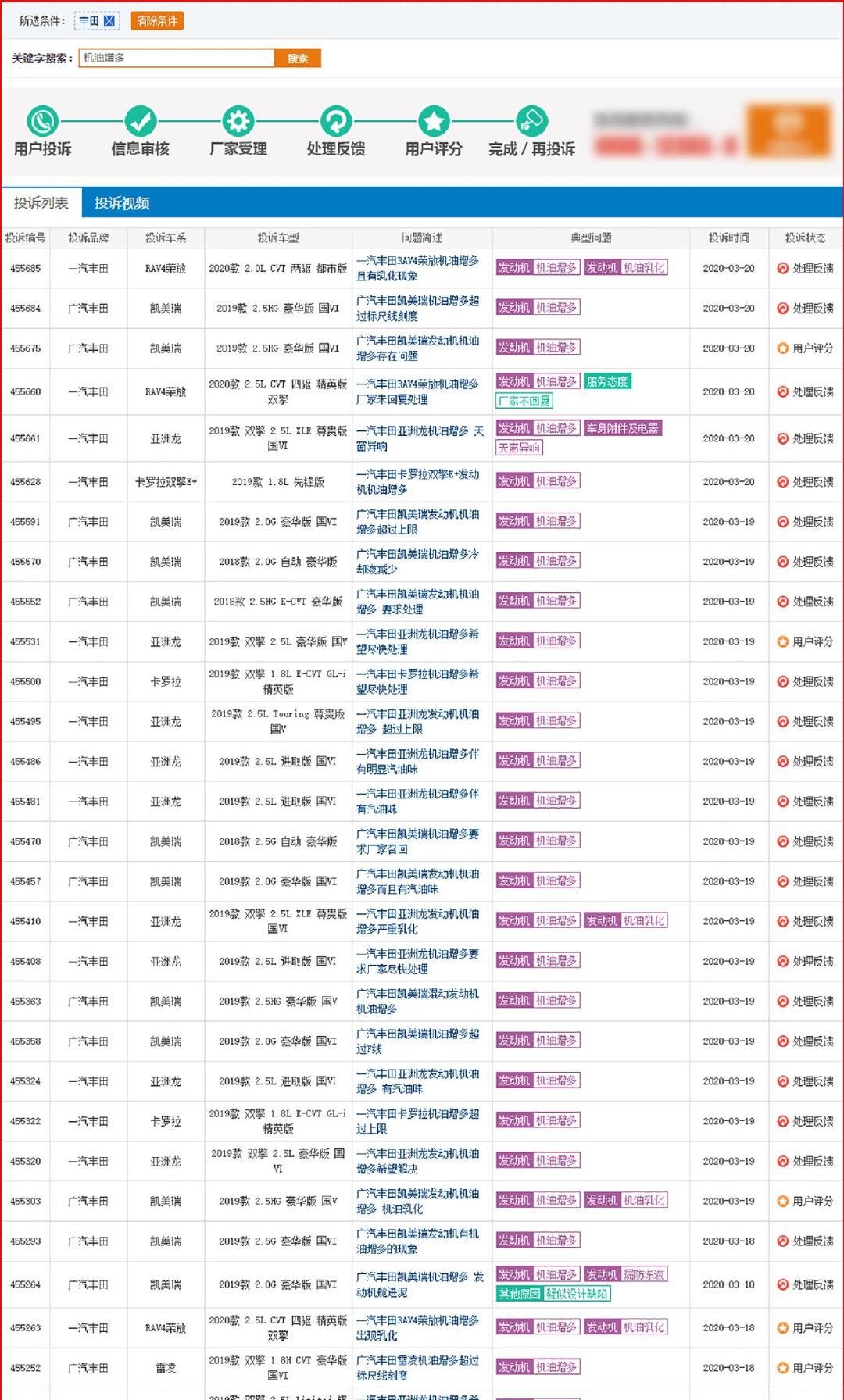This screenshot has height=1400, width=844.
Task: Click the 车身附件及电器 tag in row 455661
Action: point(623,428)
